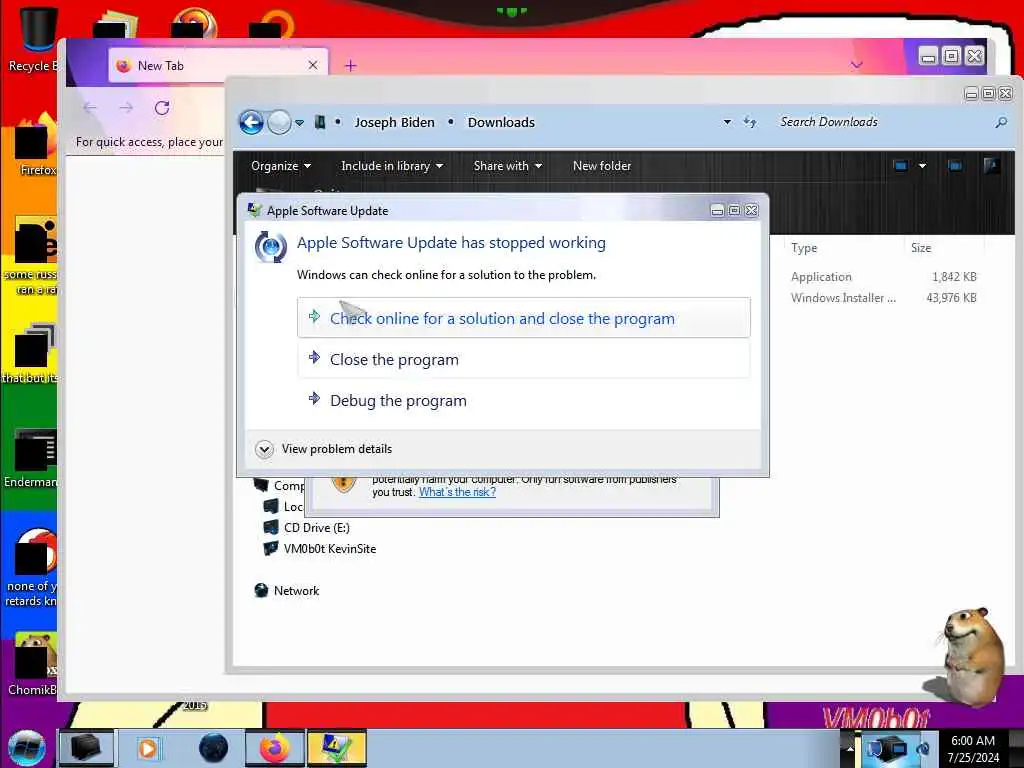Image resolution: width=1024 pixels, height=768 pixels.
Task: Click Windows Media Player taskbar icon
Action: coord(148,748)
